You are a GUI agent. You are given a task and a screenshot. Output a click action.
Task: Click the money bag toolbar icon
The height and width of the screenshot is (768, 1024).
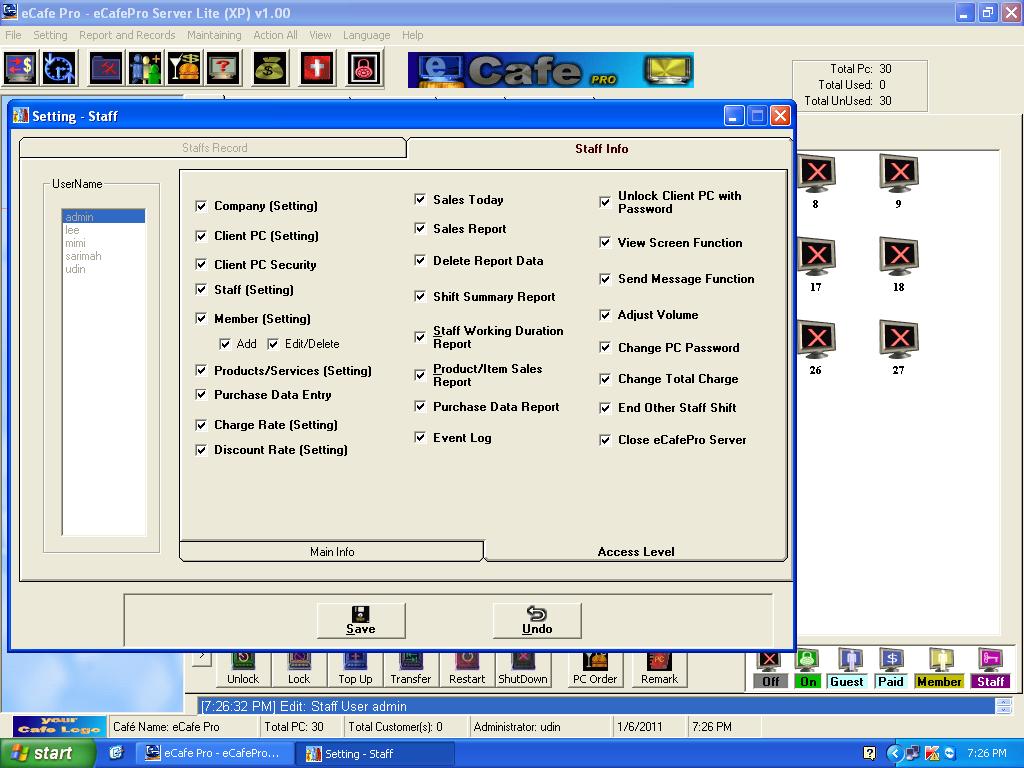(269, 68)
